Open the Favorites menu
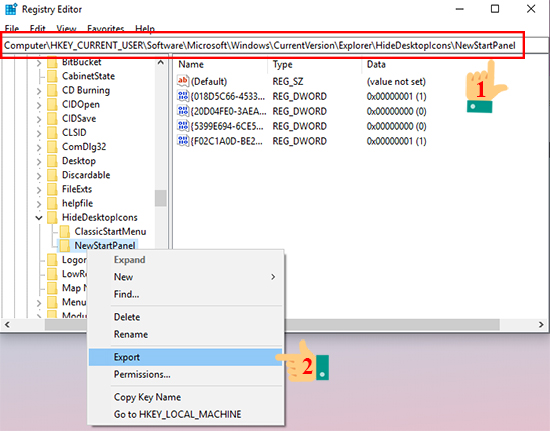 tap(106, 29)
